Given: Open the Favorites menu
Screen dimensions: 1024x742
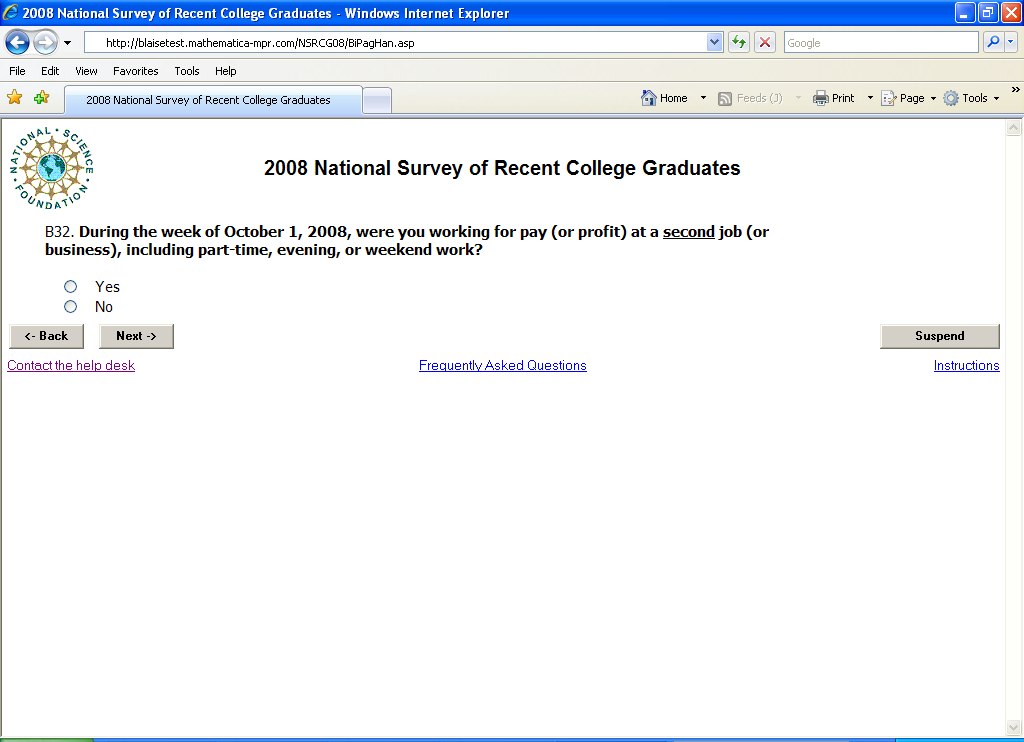Looking at the screenshot, I should click(135, 71).
